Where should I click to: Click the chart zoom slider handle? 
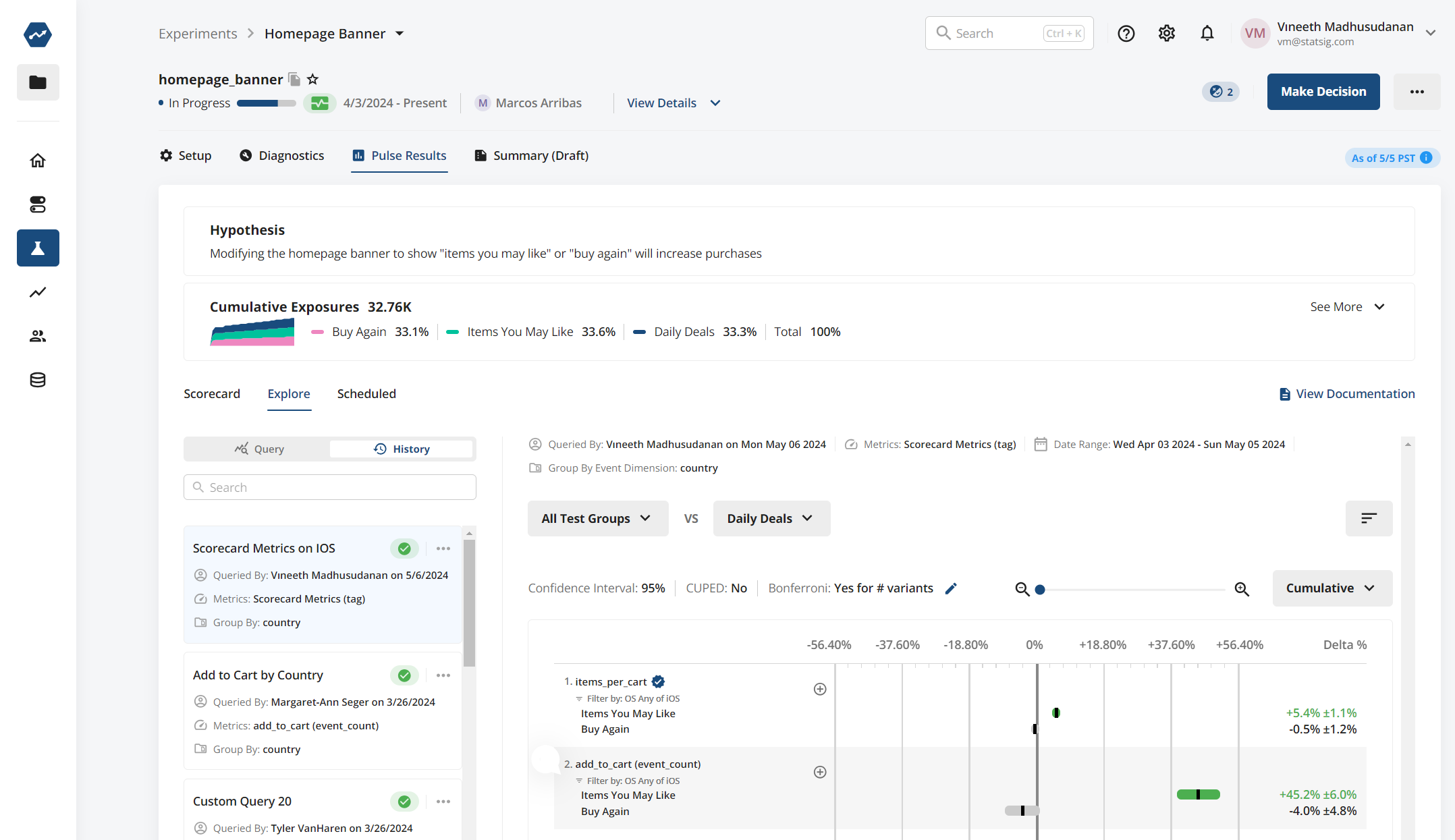(x=1040, y=590)
